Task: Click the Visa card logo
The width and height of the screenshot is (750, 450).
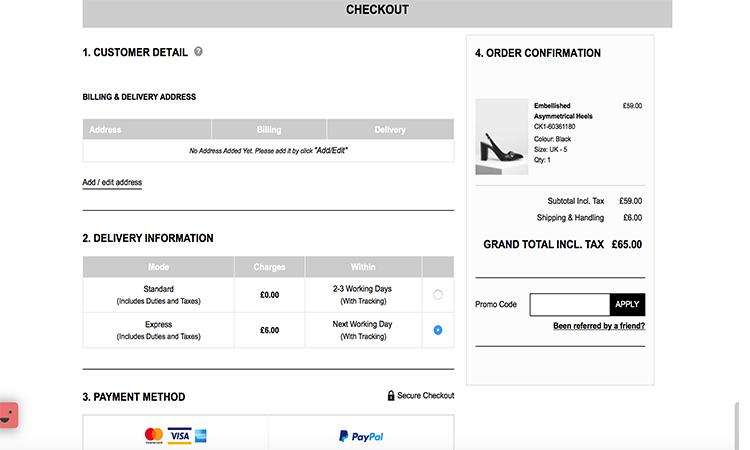Action: [x=179, y=435]
